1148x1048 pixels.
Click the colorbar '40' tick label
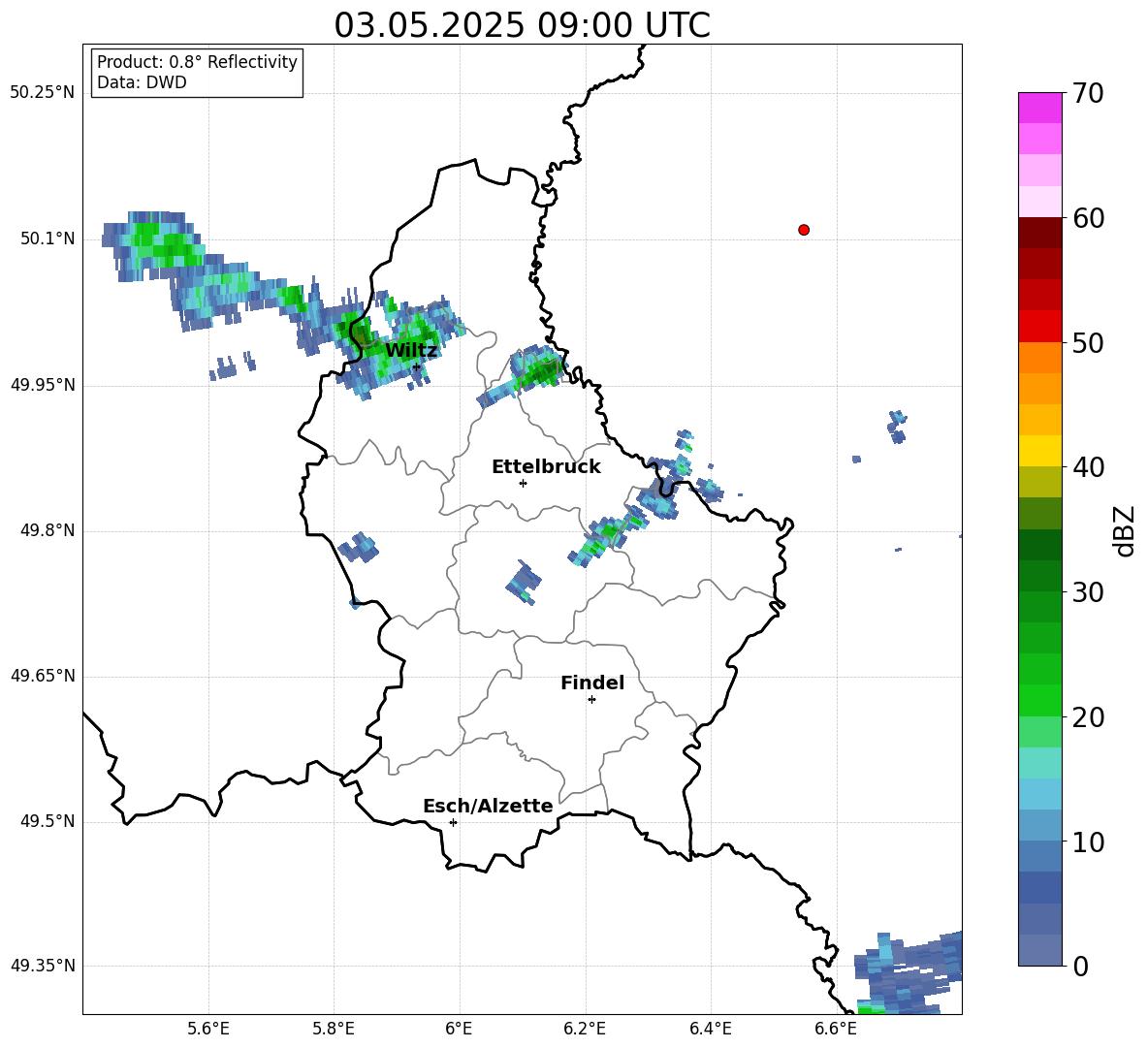tap(1088, 467)
